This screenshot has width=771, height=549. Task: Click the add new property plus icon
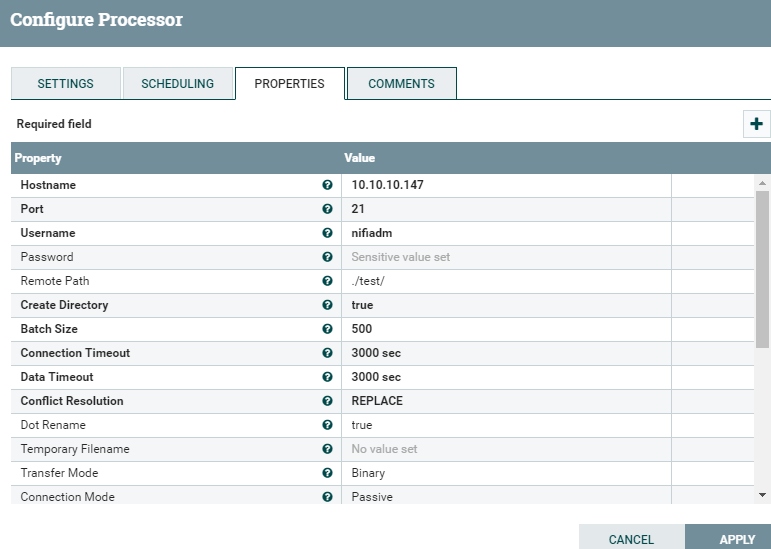tap(756, 124)
